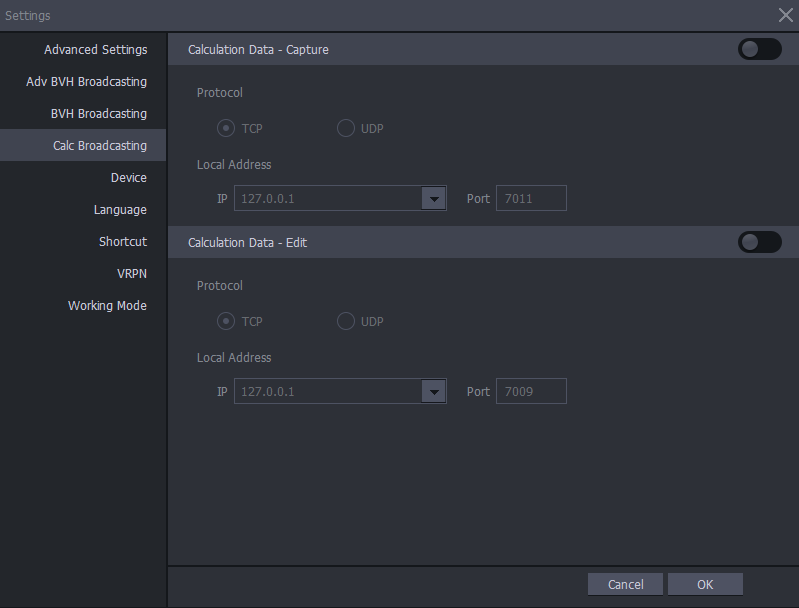Enable Calculation Data - Capture toggle

pyautogui.click(x=759, y=49)
